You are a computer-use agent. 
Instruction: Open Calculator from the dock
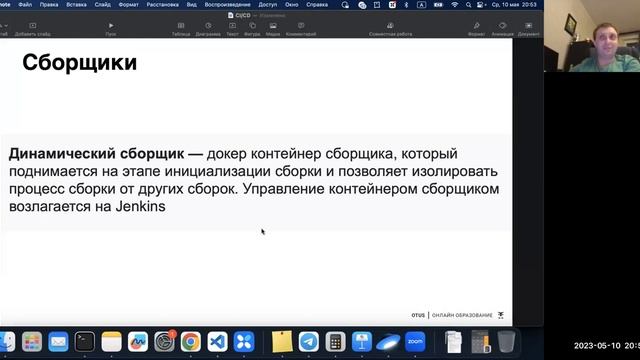(x=335, y=341)
